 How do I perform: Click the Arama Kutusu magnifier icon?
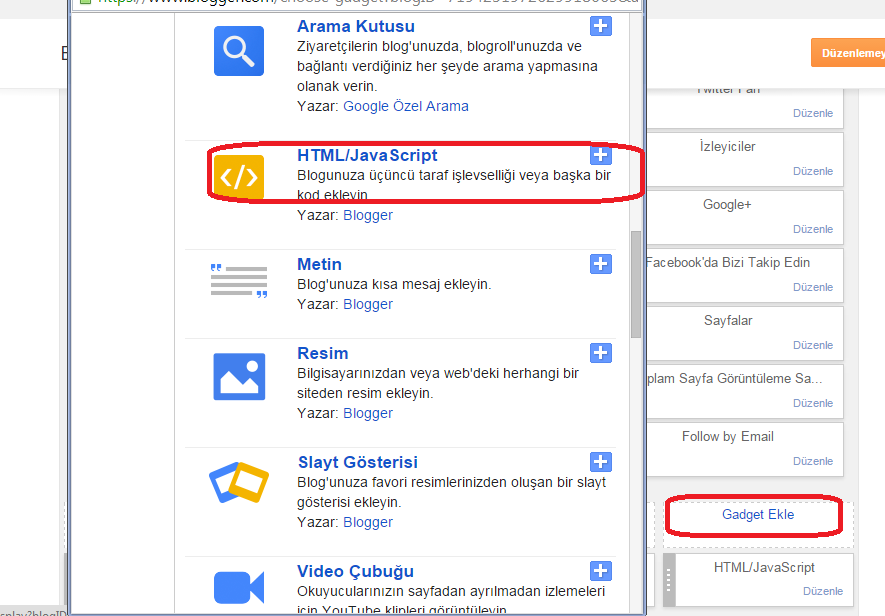[x=239, y=51]
